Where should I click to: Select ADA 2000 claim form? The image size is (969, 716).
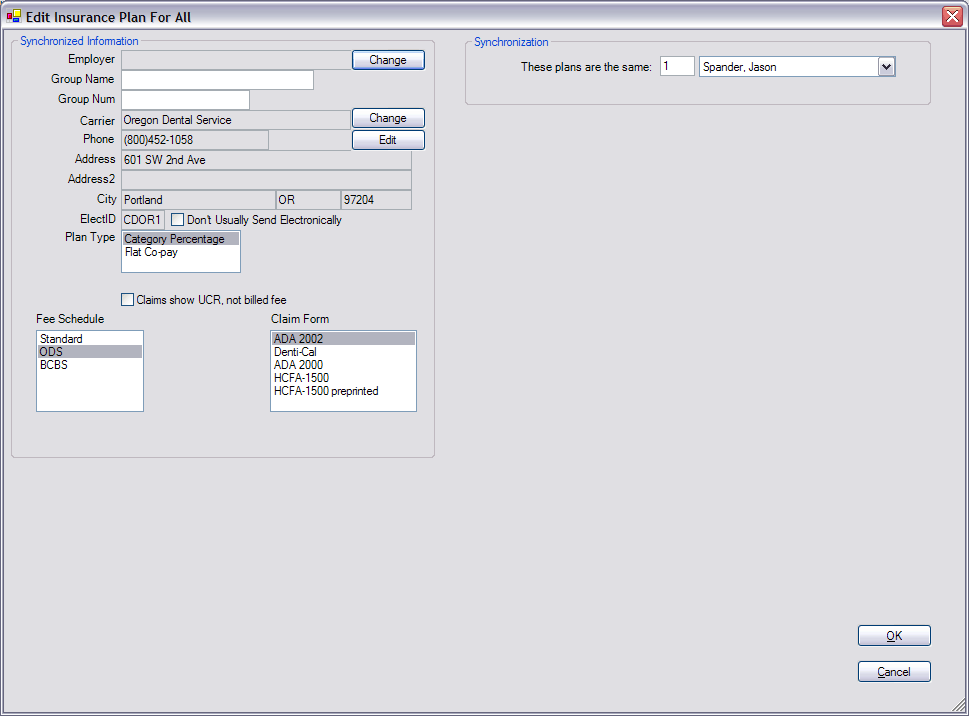click(x=298, y=365)
